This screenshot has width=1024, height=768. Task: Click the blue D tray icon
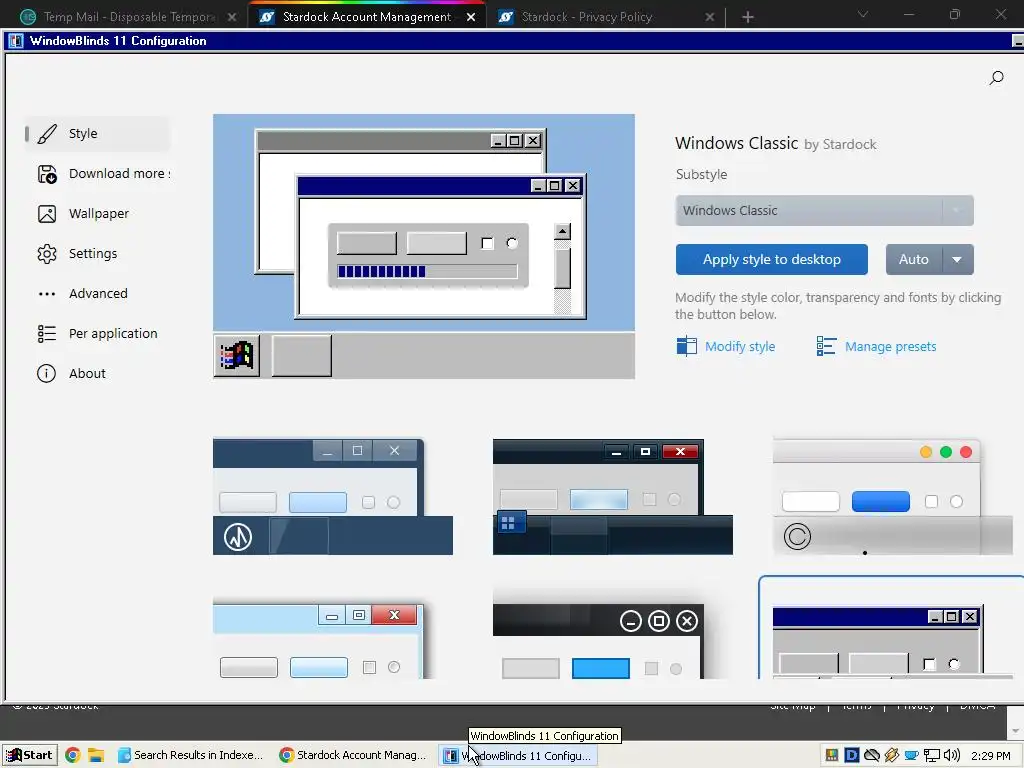[x=852, y=756]
